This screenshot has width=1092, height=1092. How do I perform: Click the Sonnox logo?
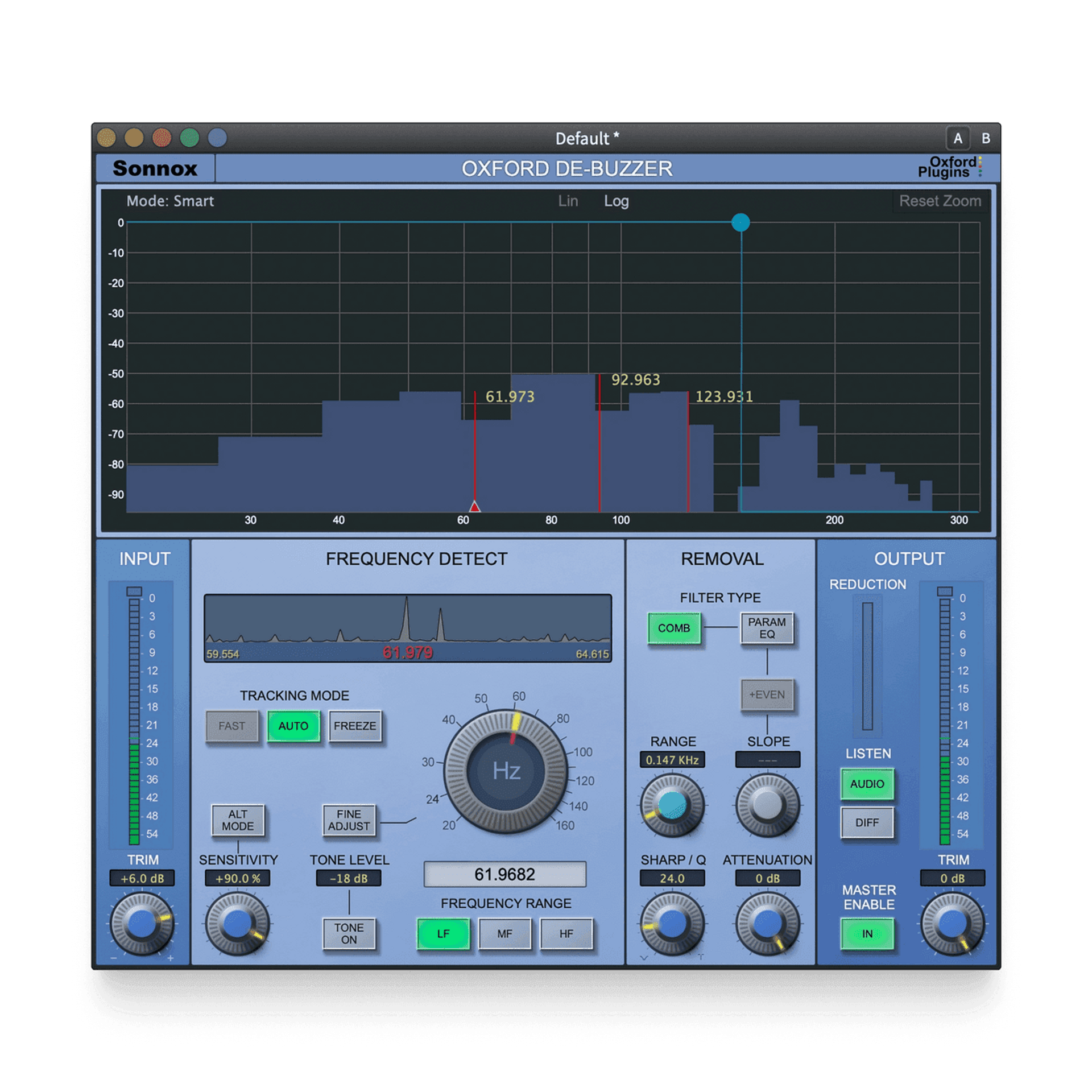154,168
